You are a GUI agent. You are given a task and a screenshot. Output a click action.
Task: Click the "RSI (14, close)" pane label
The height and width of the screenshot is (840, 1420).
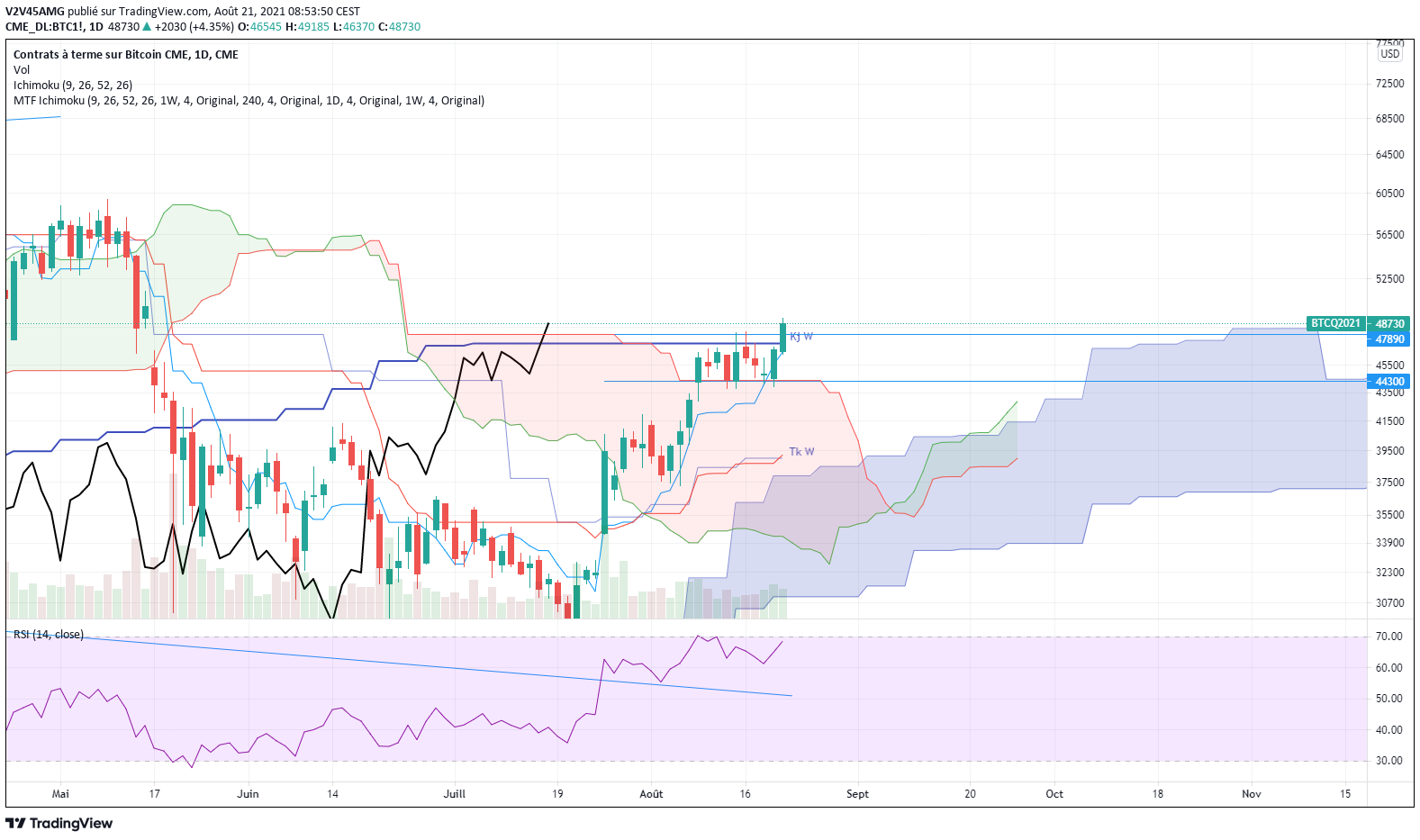pyautogui.click(x=49, y=635)
